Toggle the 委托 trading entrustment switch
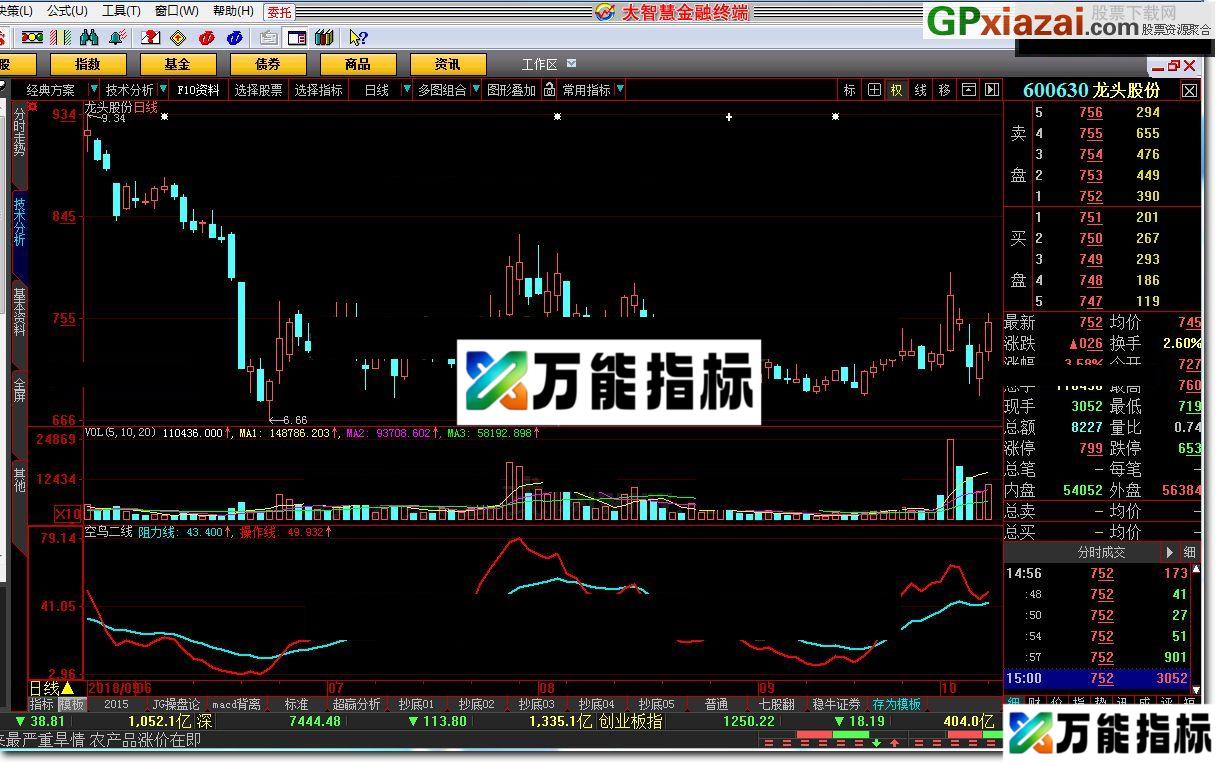 click(278, 12)
